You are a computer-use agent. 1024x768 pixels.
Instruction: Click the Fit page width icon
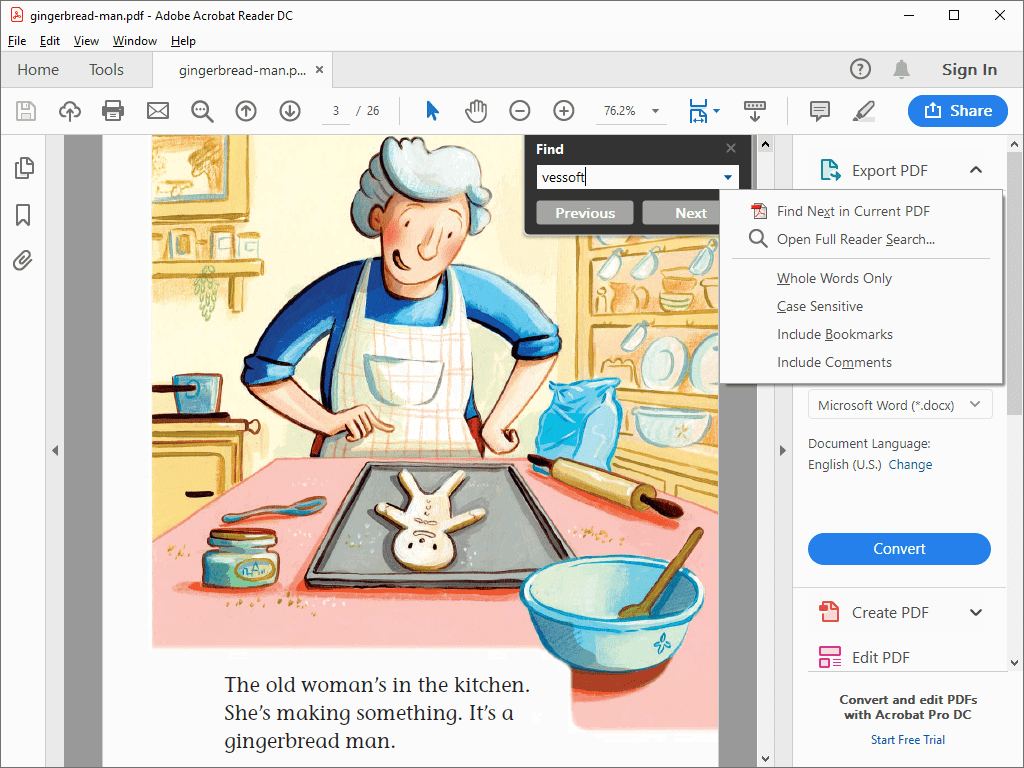click(698, 111)
